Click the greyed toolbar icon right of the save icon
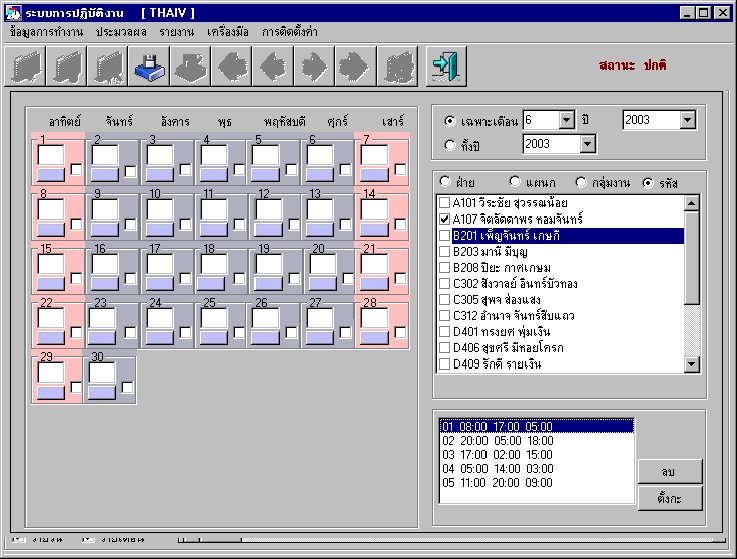Viewport: 737px width, 559px height. [x=190, y=66]
